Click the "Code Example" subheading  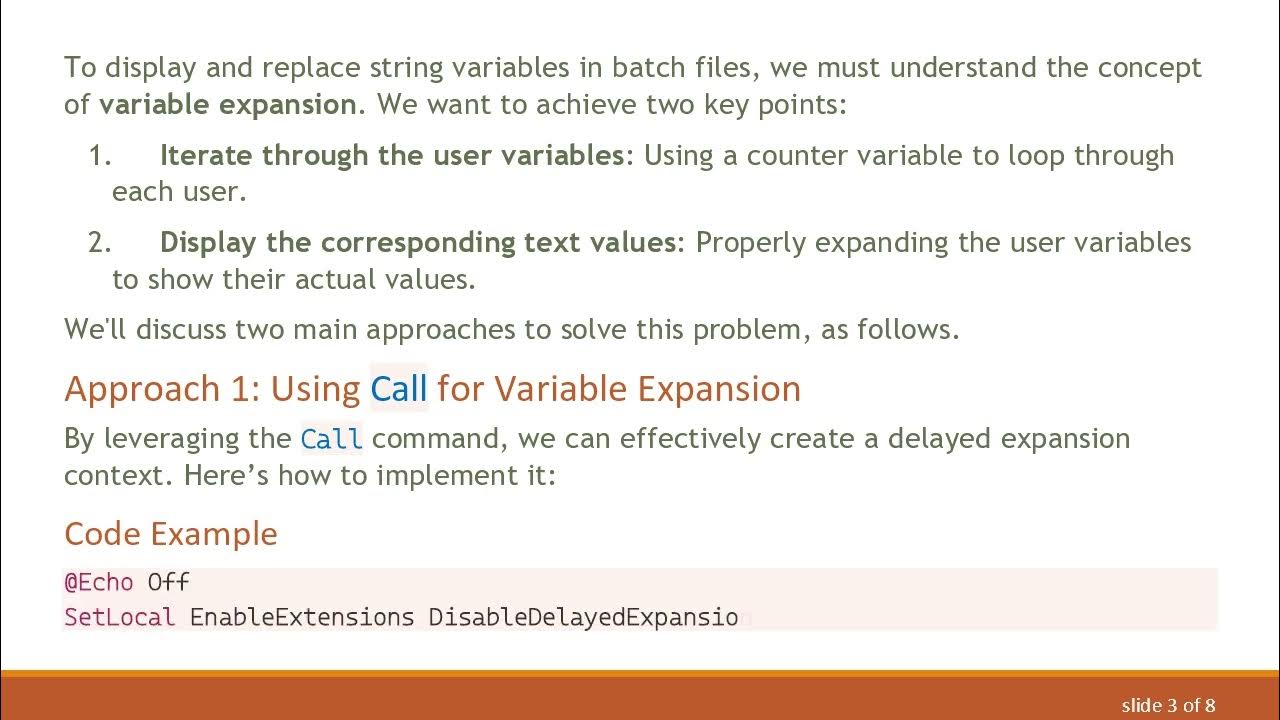point(170,533)
